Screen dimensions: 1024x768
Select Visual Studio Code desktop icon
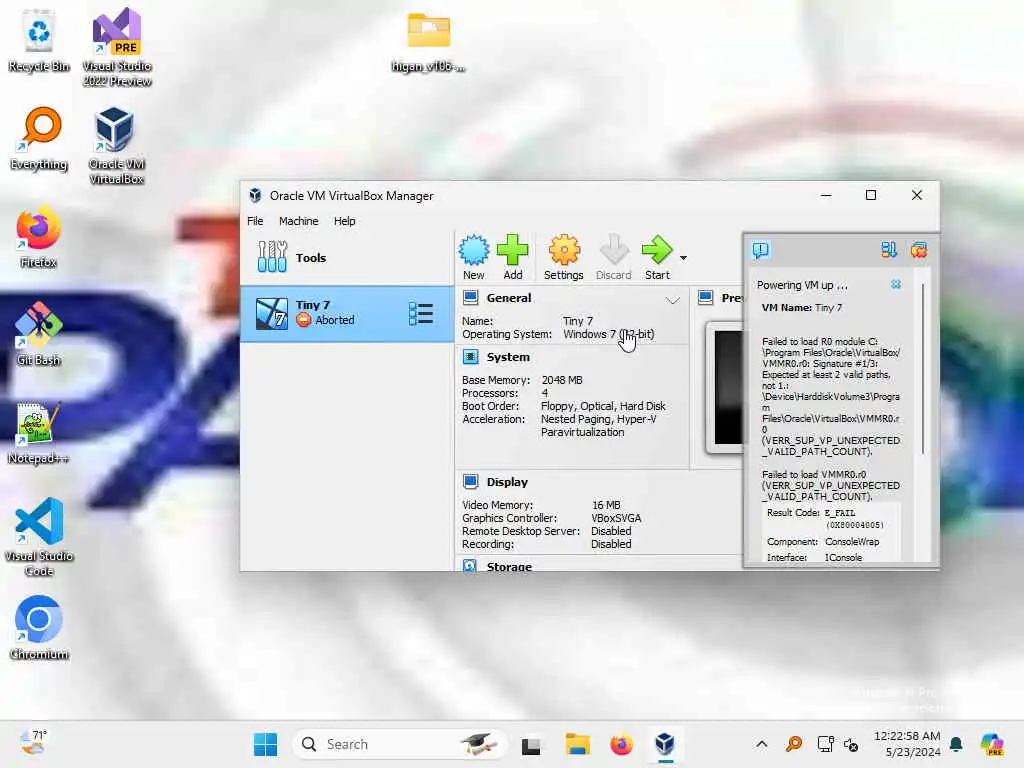(39, 537)
